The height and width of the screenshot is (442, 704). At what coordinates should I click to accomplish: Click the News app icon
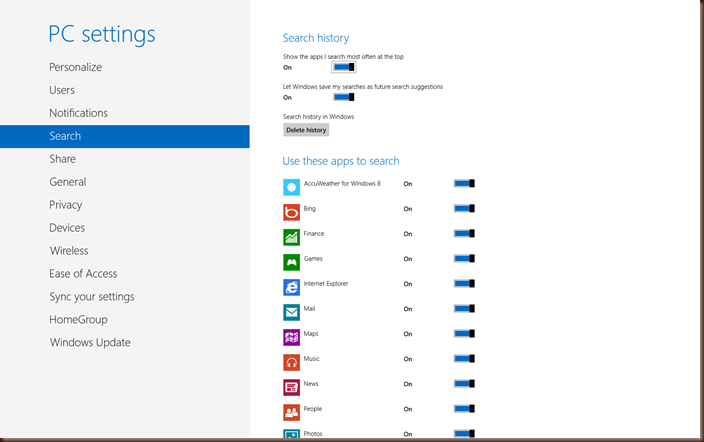(x=291, y=388)
